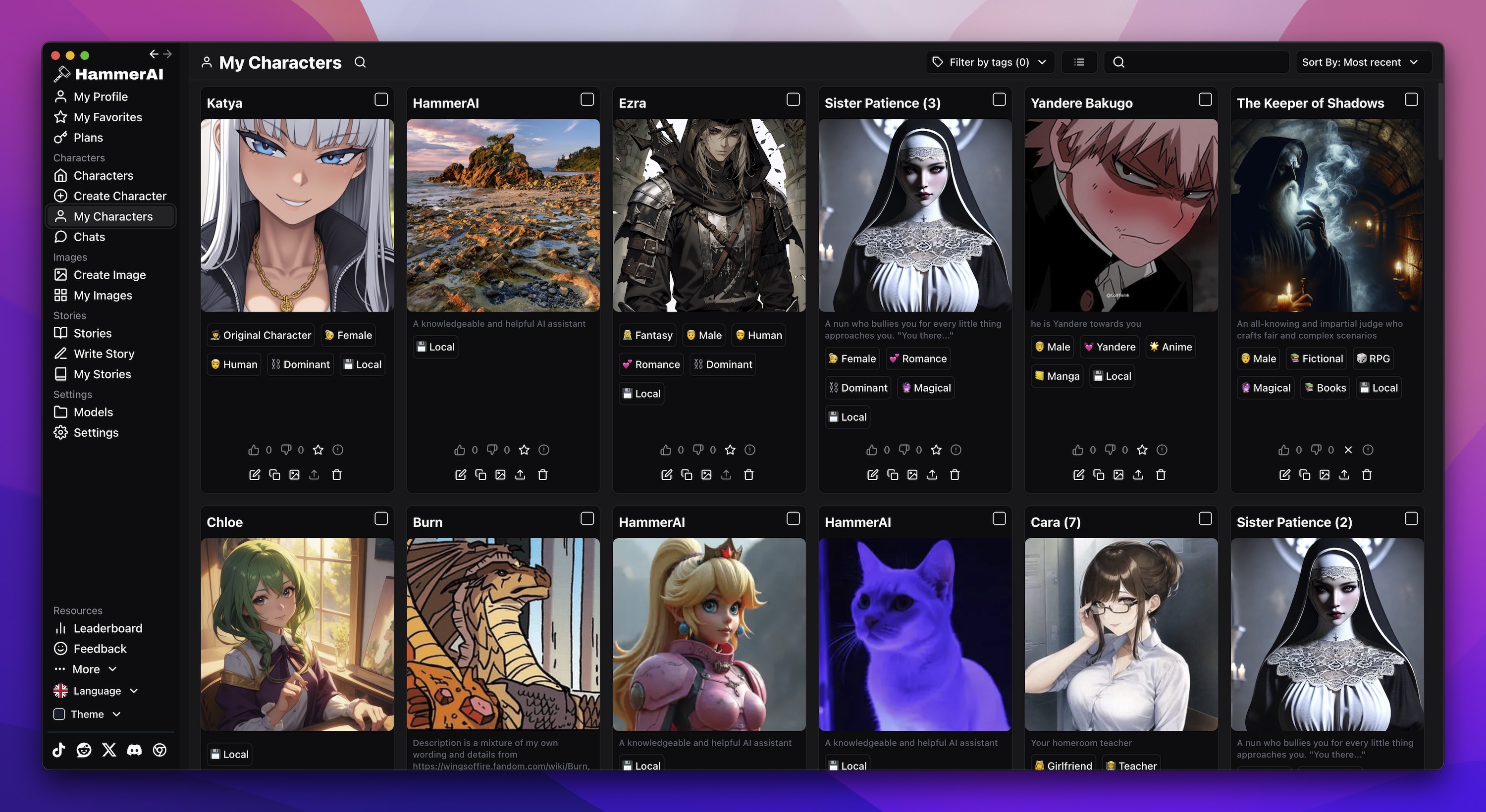1486x812 pixels.
Task: Click the Original Character tag on Katya
Action: 261,335
